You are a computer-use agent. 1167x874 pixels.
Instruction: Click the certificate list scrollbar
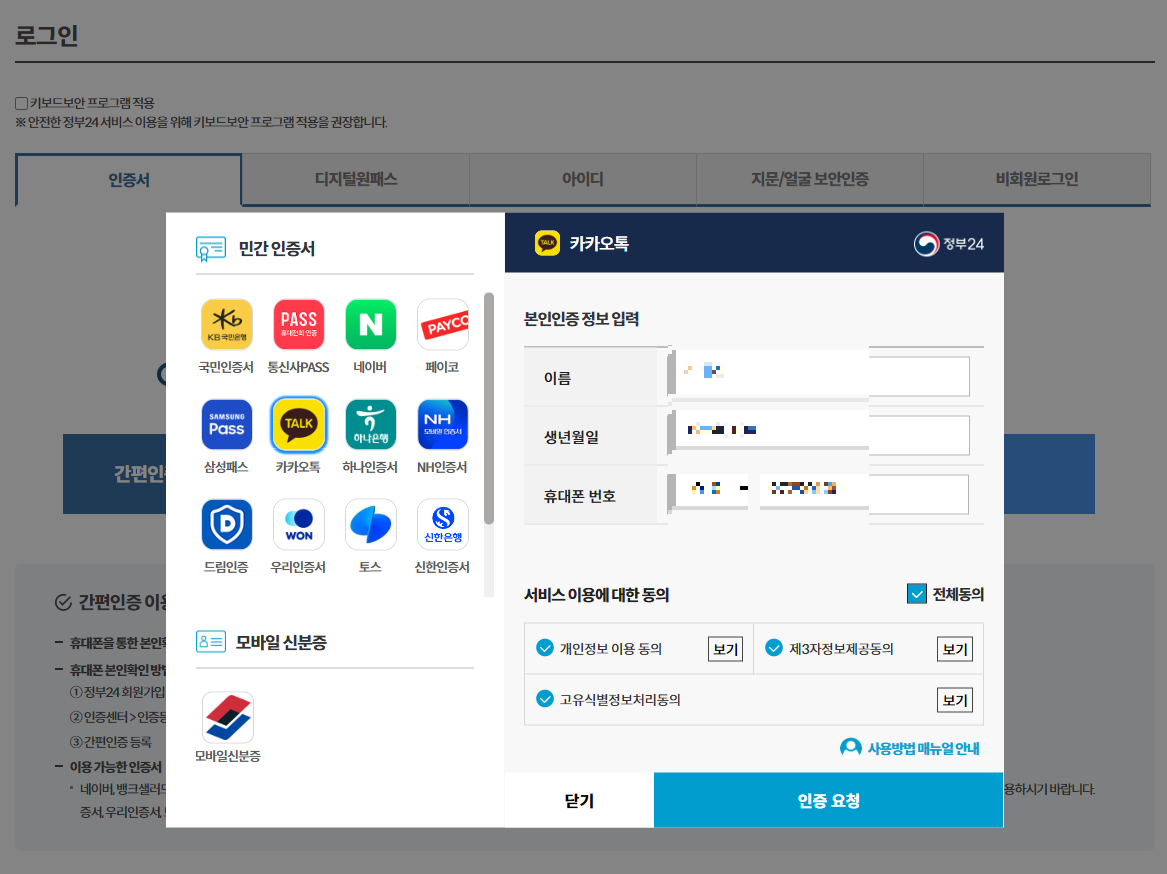(x=489, y=408)
